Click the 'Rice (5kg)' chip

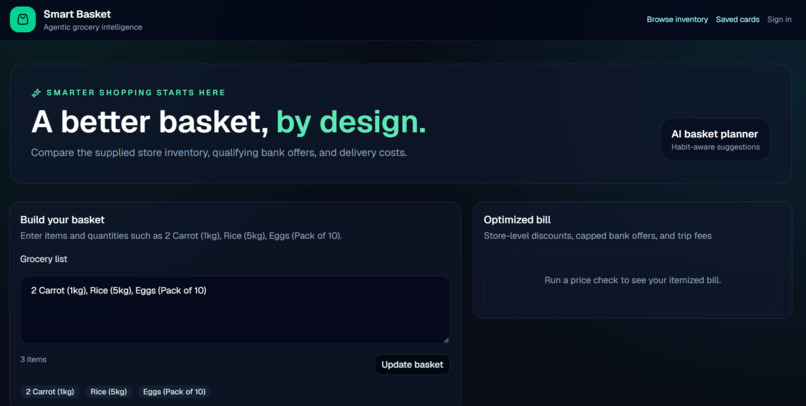[108, 392]
